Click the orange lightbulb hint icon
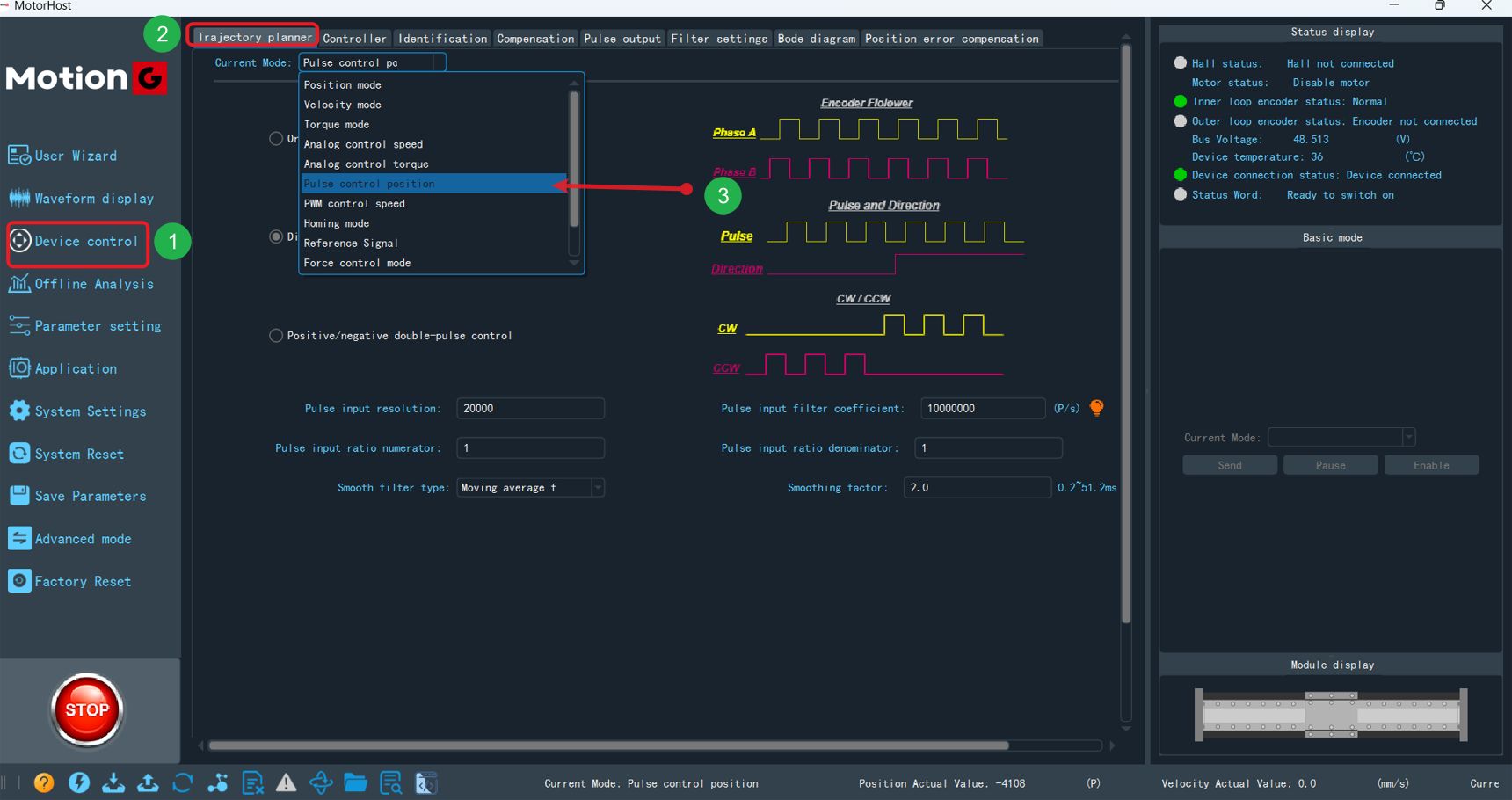The width and height of the screenshot is (1512, 800). click(1096, 408)
